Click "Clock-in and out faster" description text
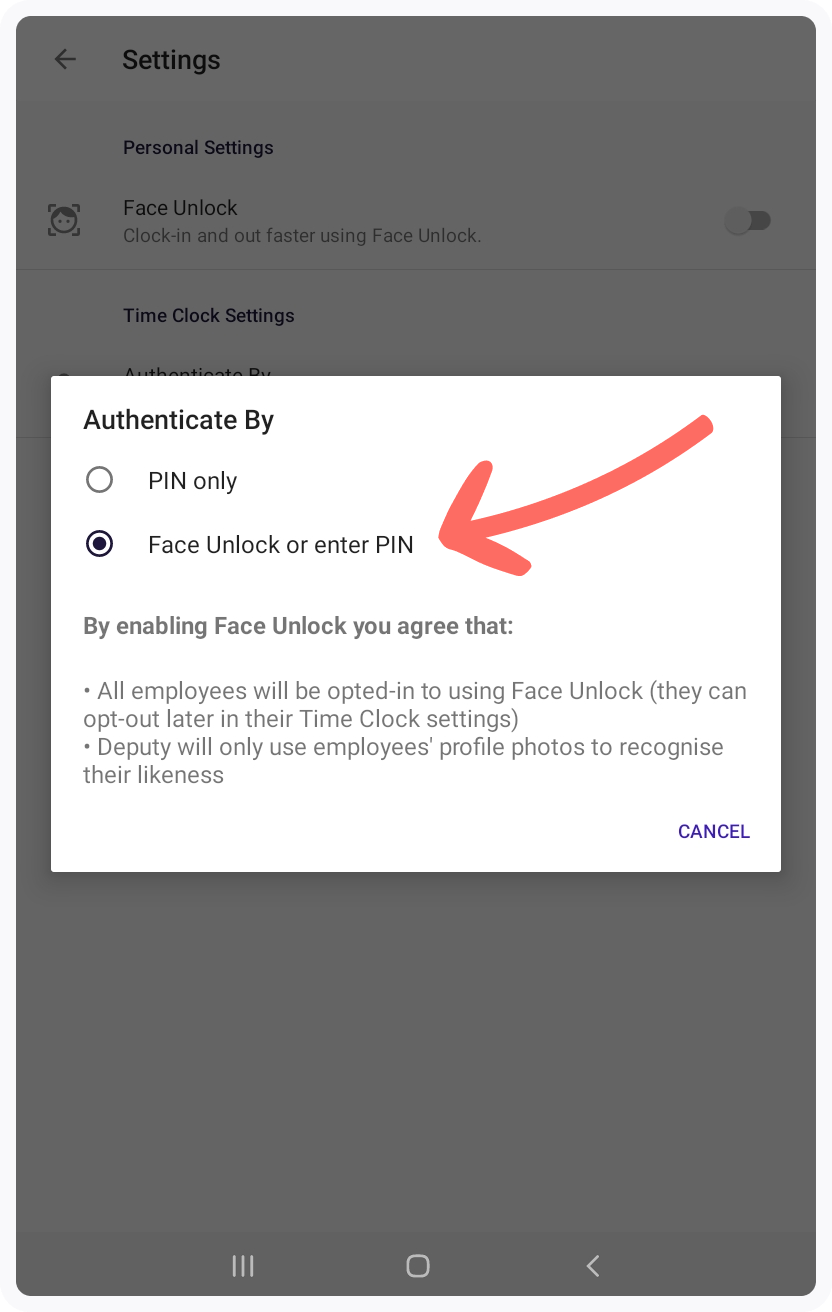832x1312 pixels. tap(302, 237)
